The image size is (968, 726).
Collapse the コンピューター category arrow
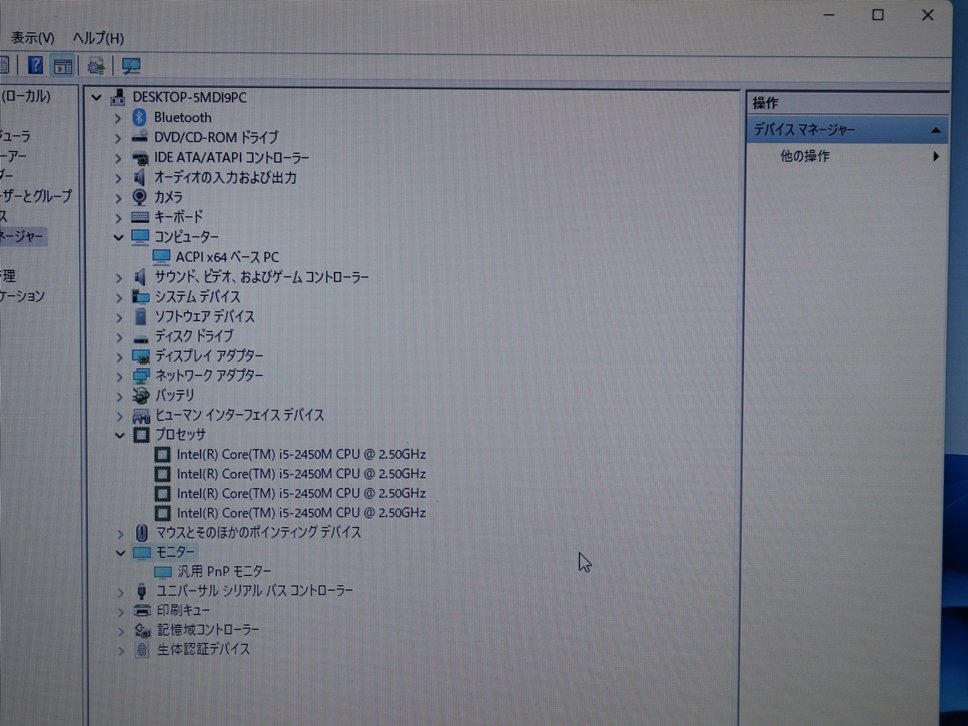click(x=119, y=238)
